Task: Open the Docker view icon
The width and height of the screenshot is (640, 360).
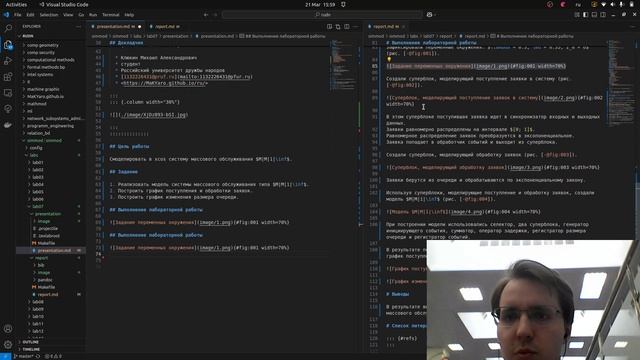Action: 8,125
